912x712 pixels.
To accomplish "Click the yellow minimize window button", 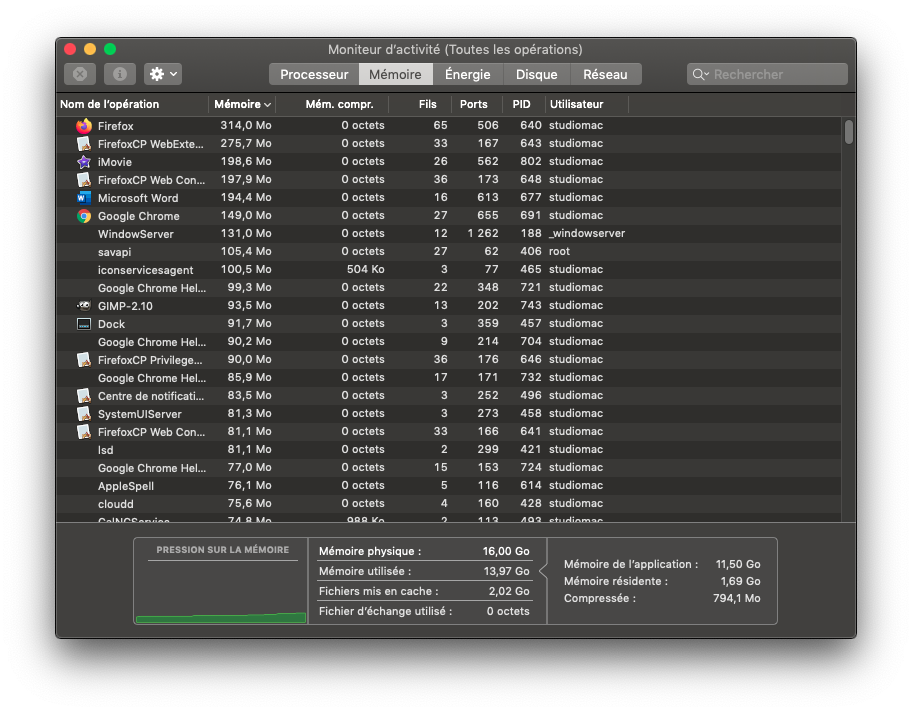I will pyautogui.click(x=90, y=49).
